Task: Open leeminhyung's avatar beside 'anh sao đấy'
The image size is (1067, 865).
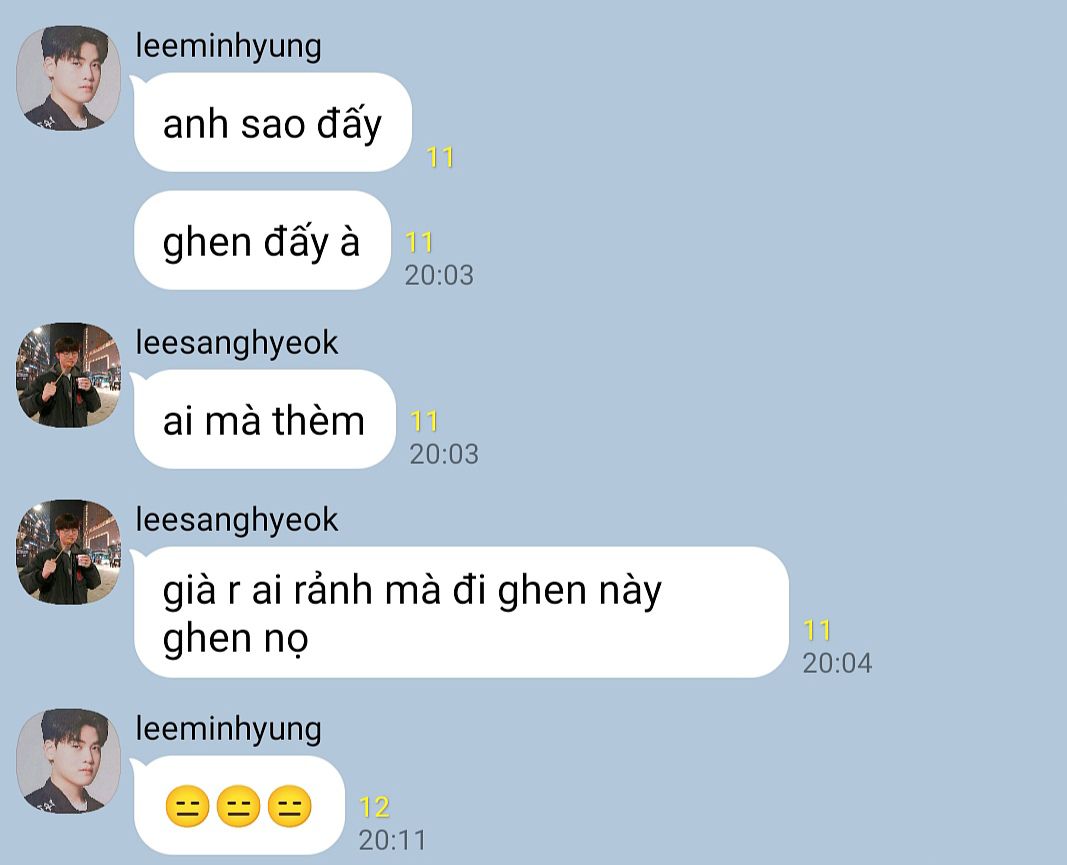Action: (x=68, y=78)
